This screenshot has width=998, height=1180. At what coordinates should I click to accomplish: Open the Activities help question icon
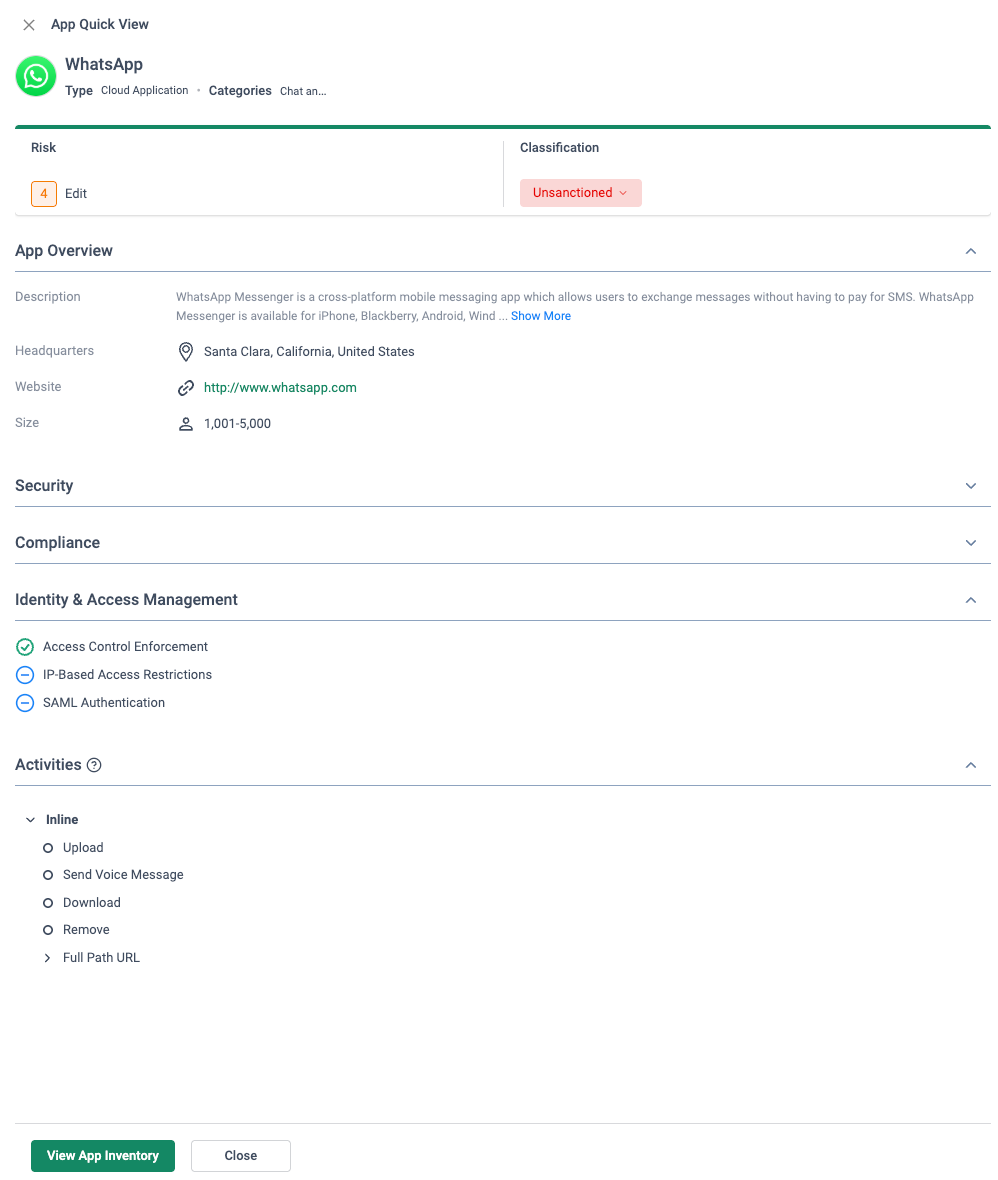tap(94, 765)
